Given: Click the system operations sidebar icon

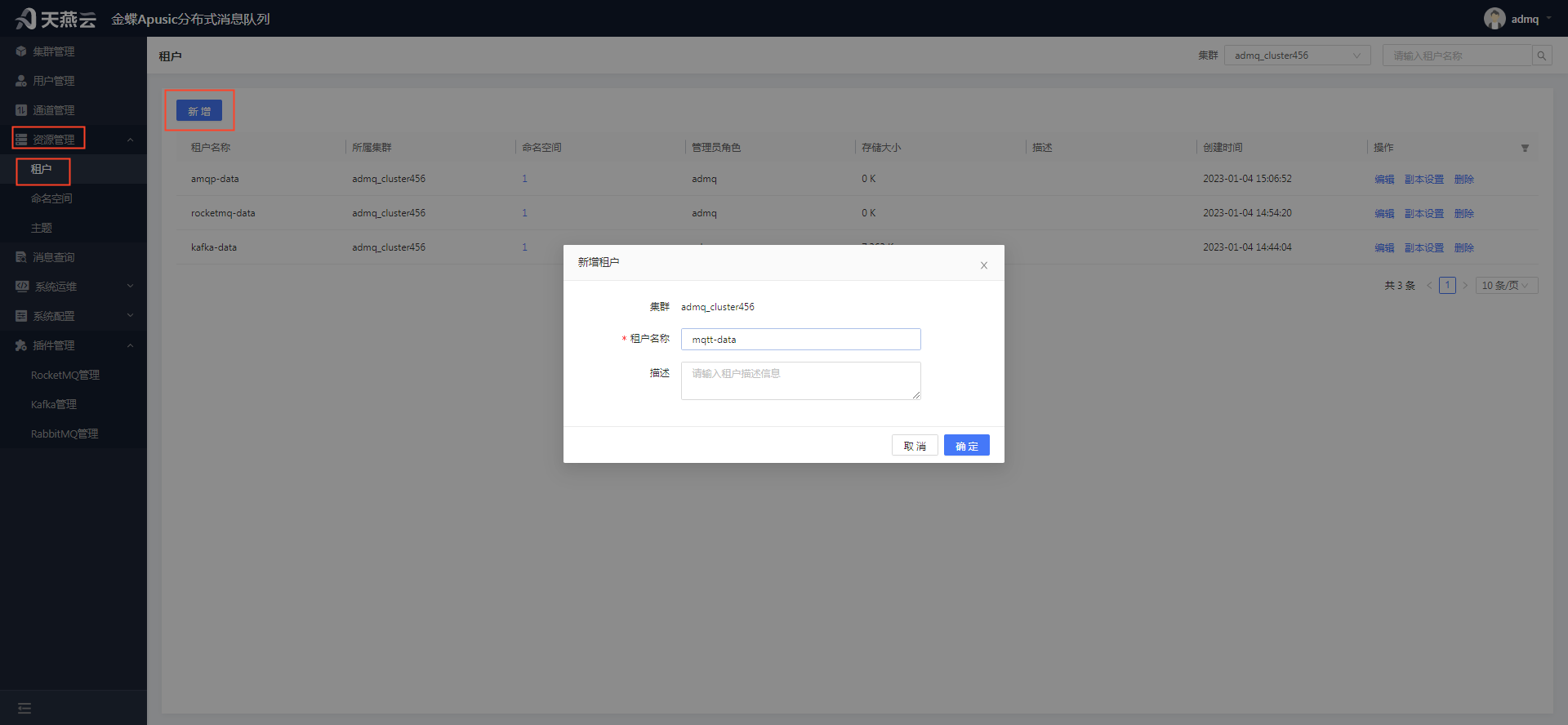Looking at the screenshot, I should click(x=22, y=287).
